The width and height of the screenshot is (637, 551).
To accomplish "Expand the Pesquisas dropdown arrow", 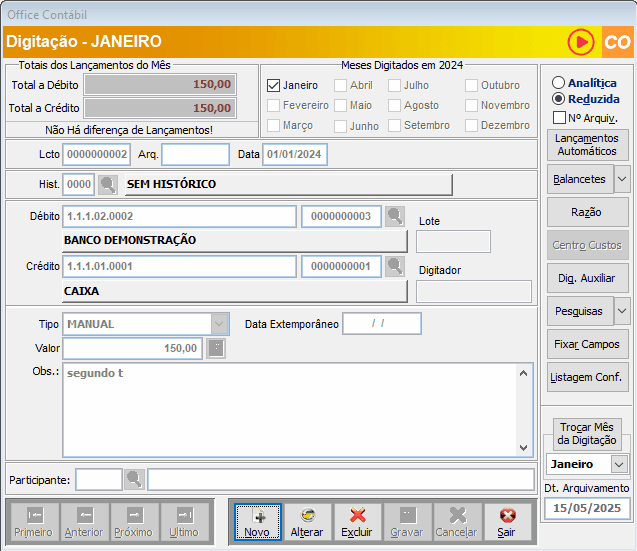I will click(x=621, y=311).
